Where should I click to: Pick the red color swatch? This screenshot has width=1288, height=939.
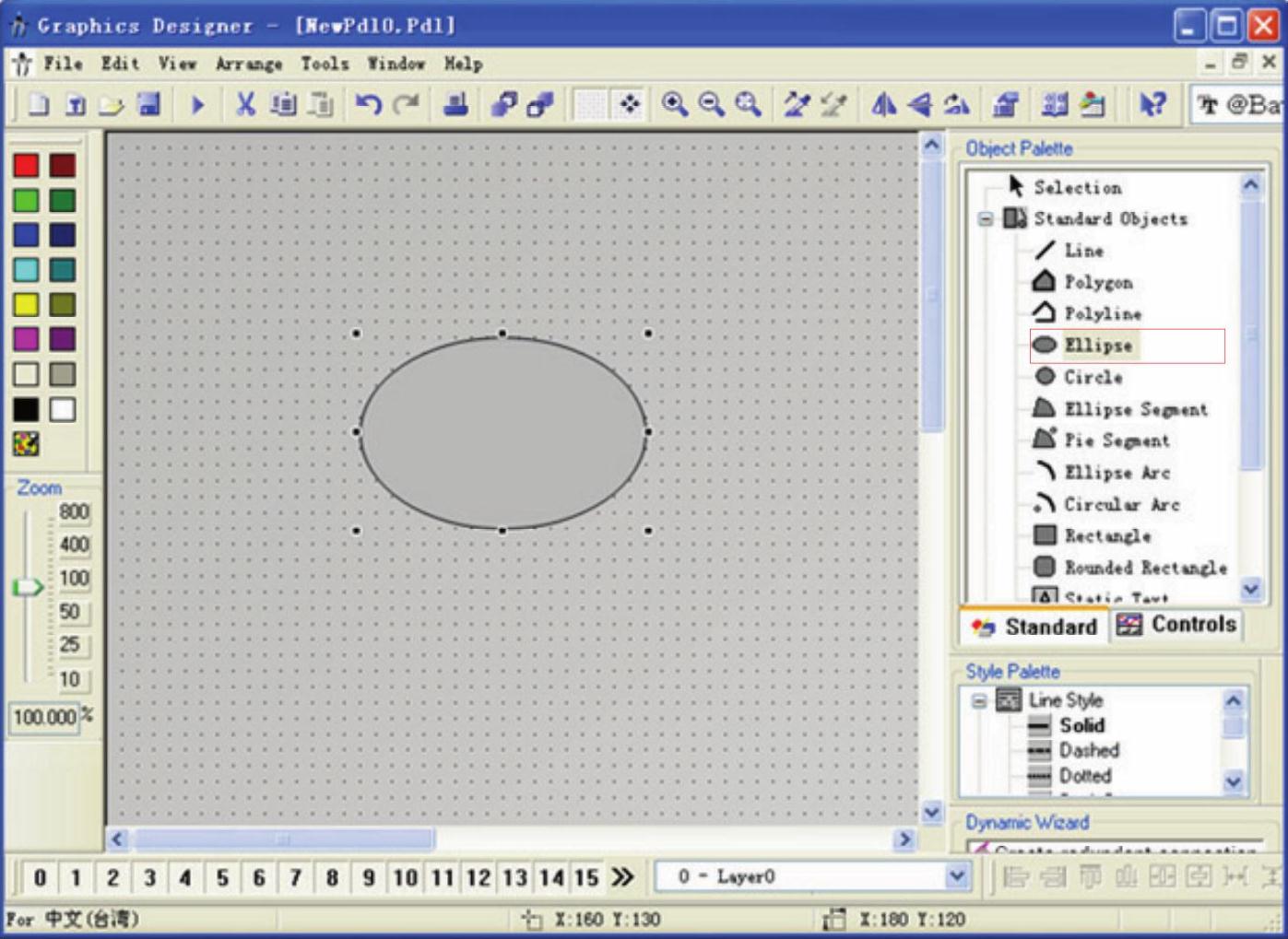[27, 166]
